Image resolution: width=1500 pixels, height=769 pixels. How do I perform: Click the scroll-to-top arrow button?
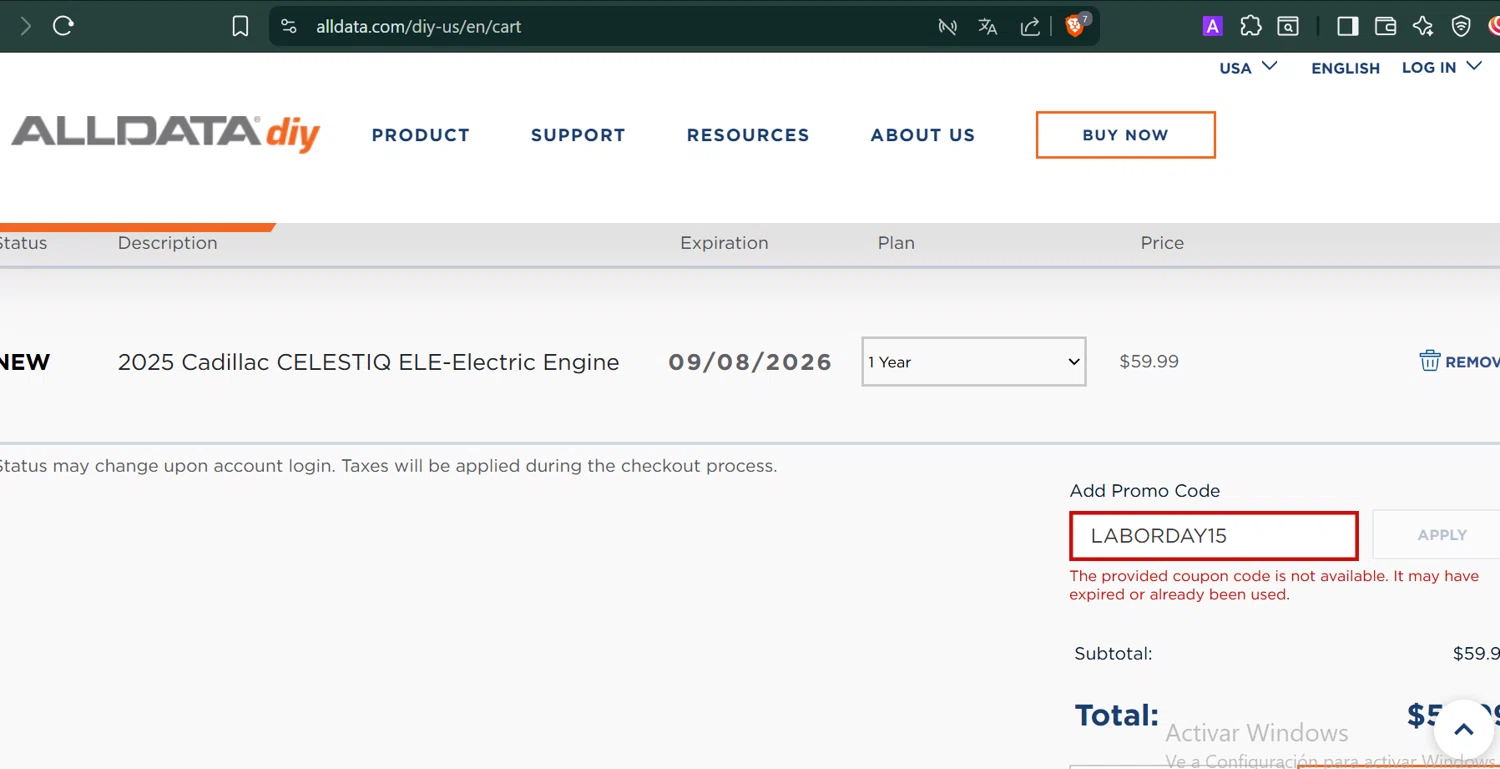point(1463,730)
